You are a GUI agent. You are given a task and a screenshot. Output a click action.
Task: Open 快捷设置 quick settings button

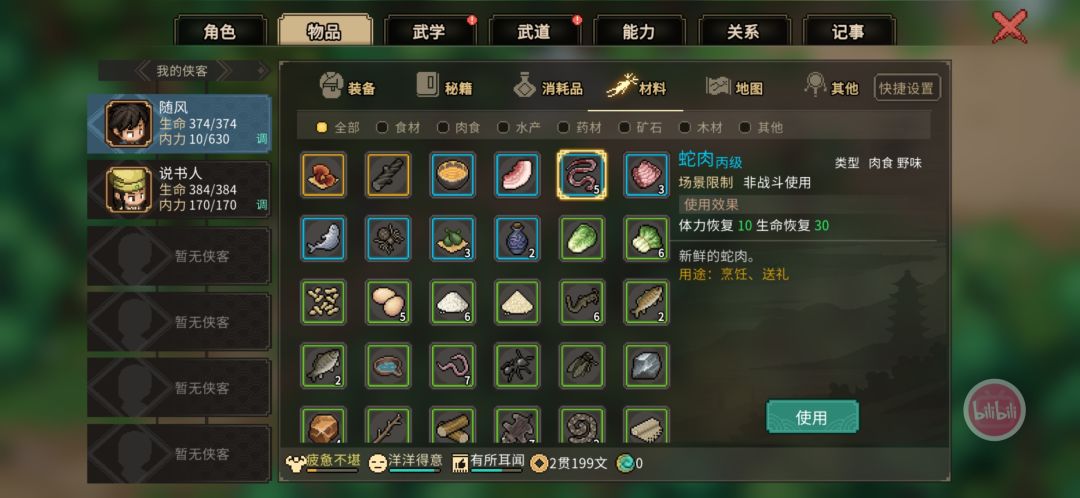(906, 88)
